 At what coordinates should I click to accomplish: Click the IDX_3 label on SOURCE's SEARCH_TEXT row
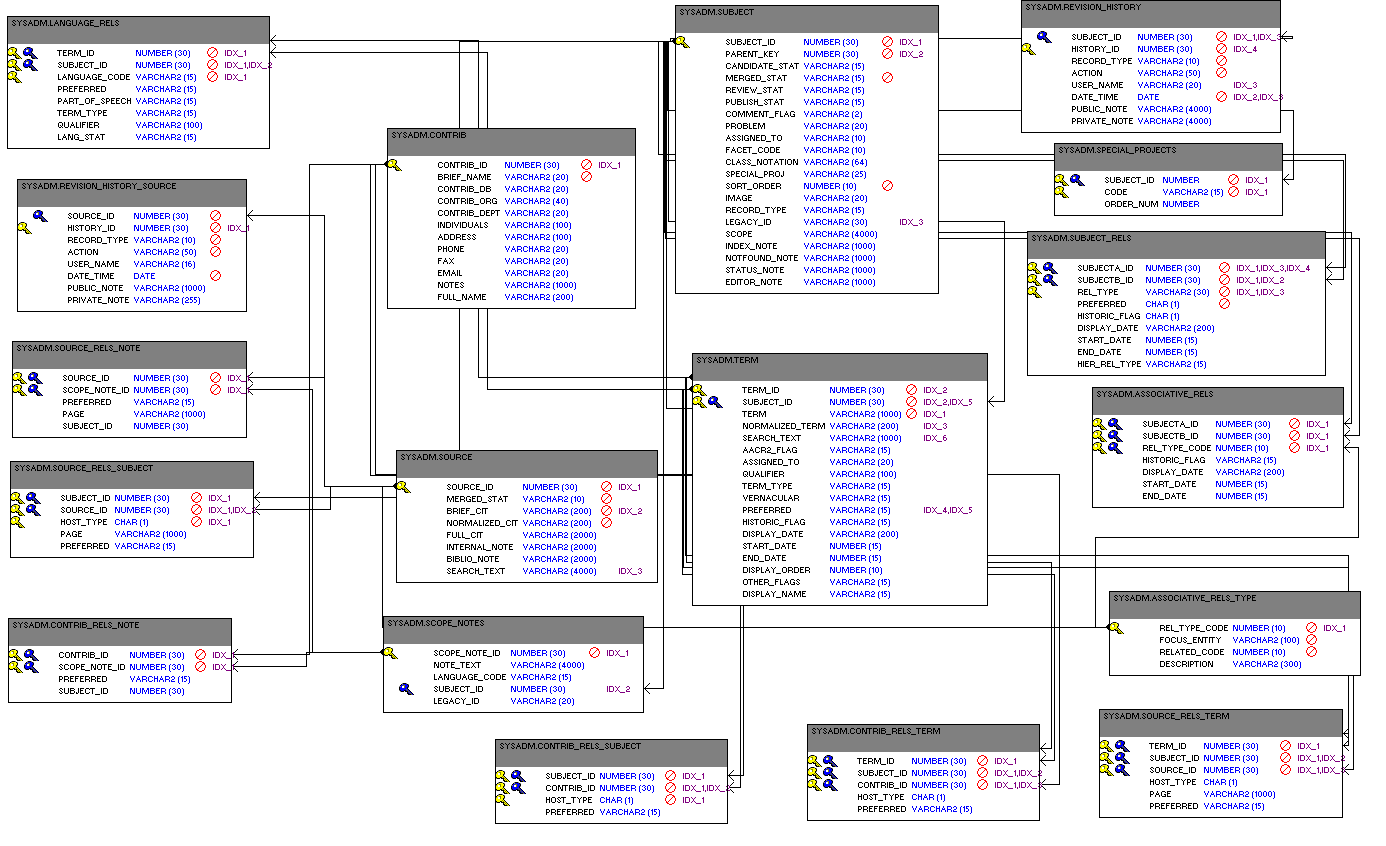pyautogui.click(x=630, y=571)
